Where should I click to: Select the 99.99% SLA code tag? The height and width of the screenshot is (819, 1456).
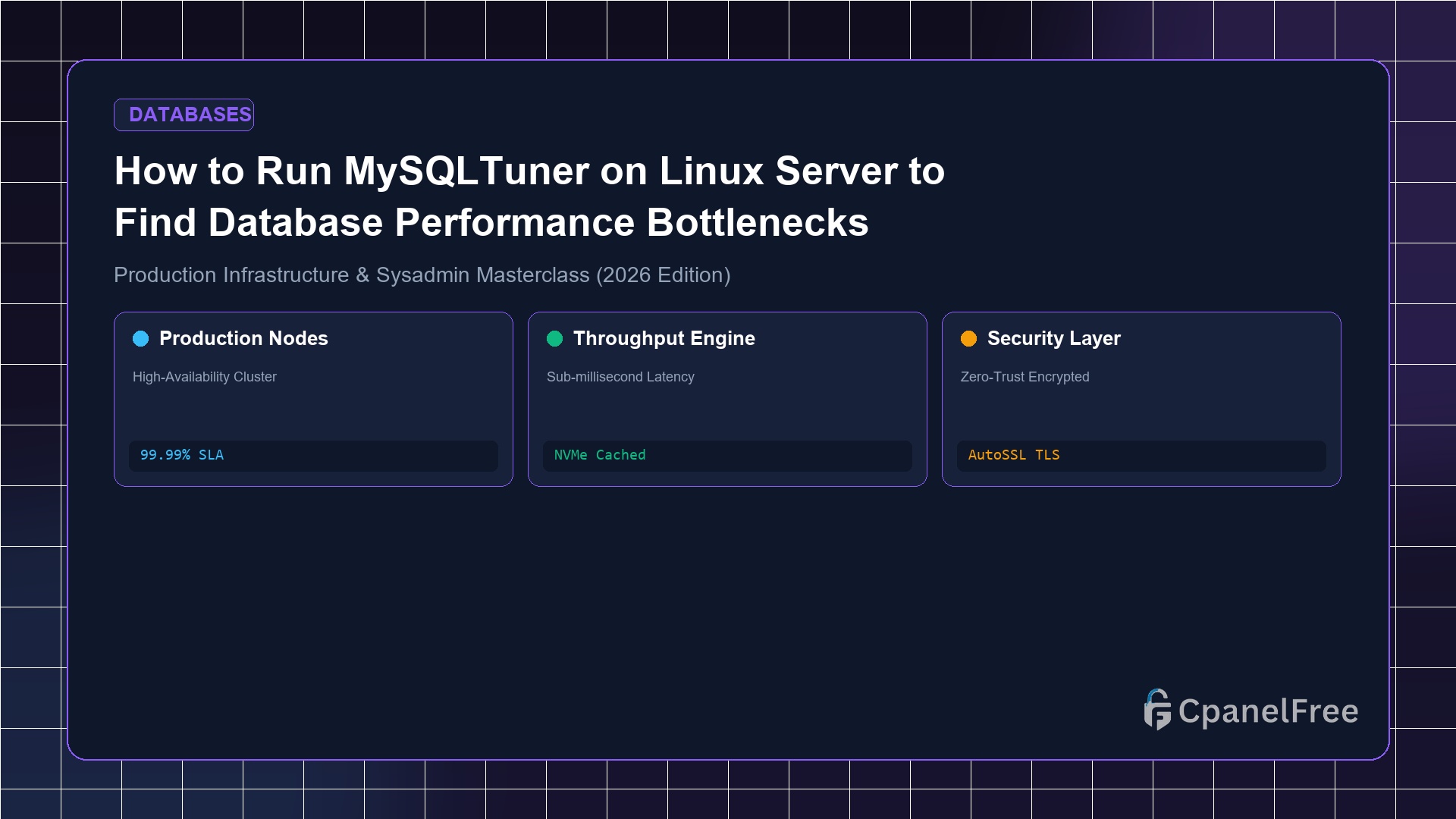click(x=313, y=456)
